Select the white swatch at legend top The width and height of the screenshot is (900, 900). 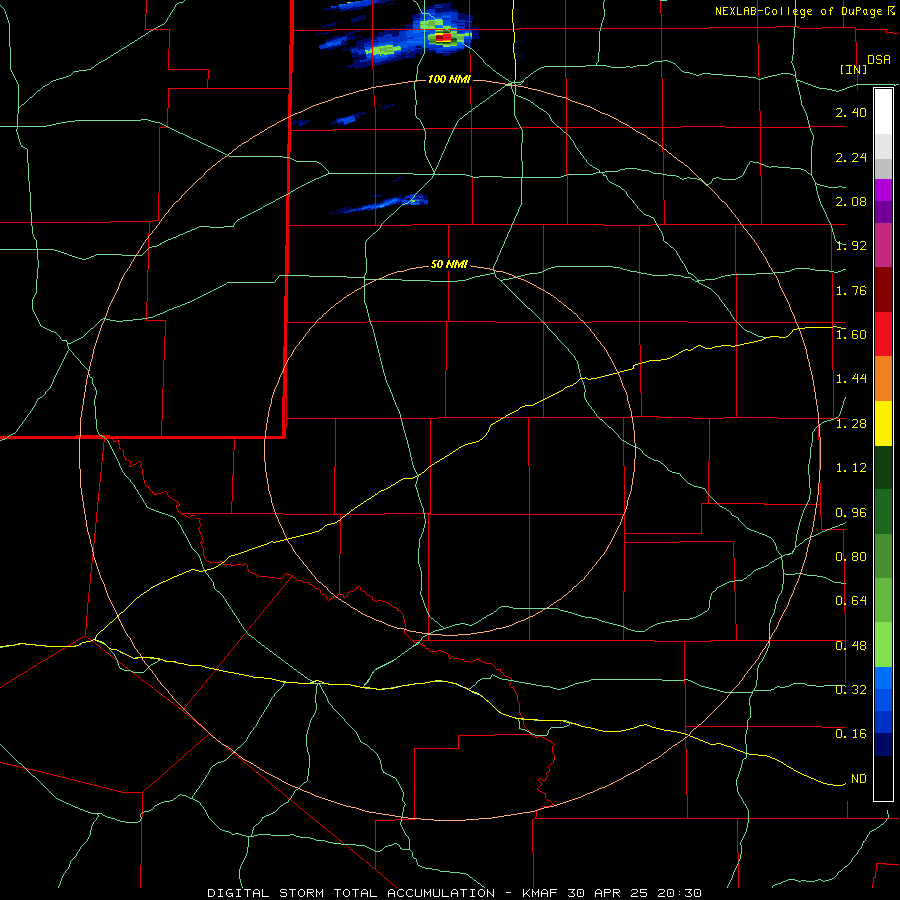[883, 111]
